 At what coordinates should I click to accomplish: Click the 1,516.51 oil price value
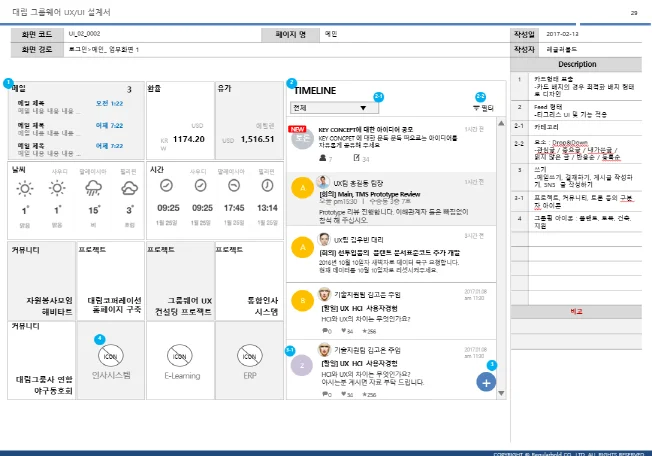[x=257, y=139]
